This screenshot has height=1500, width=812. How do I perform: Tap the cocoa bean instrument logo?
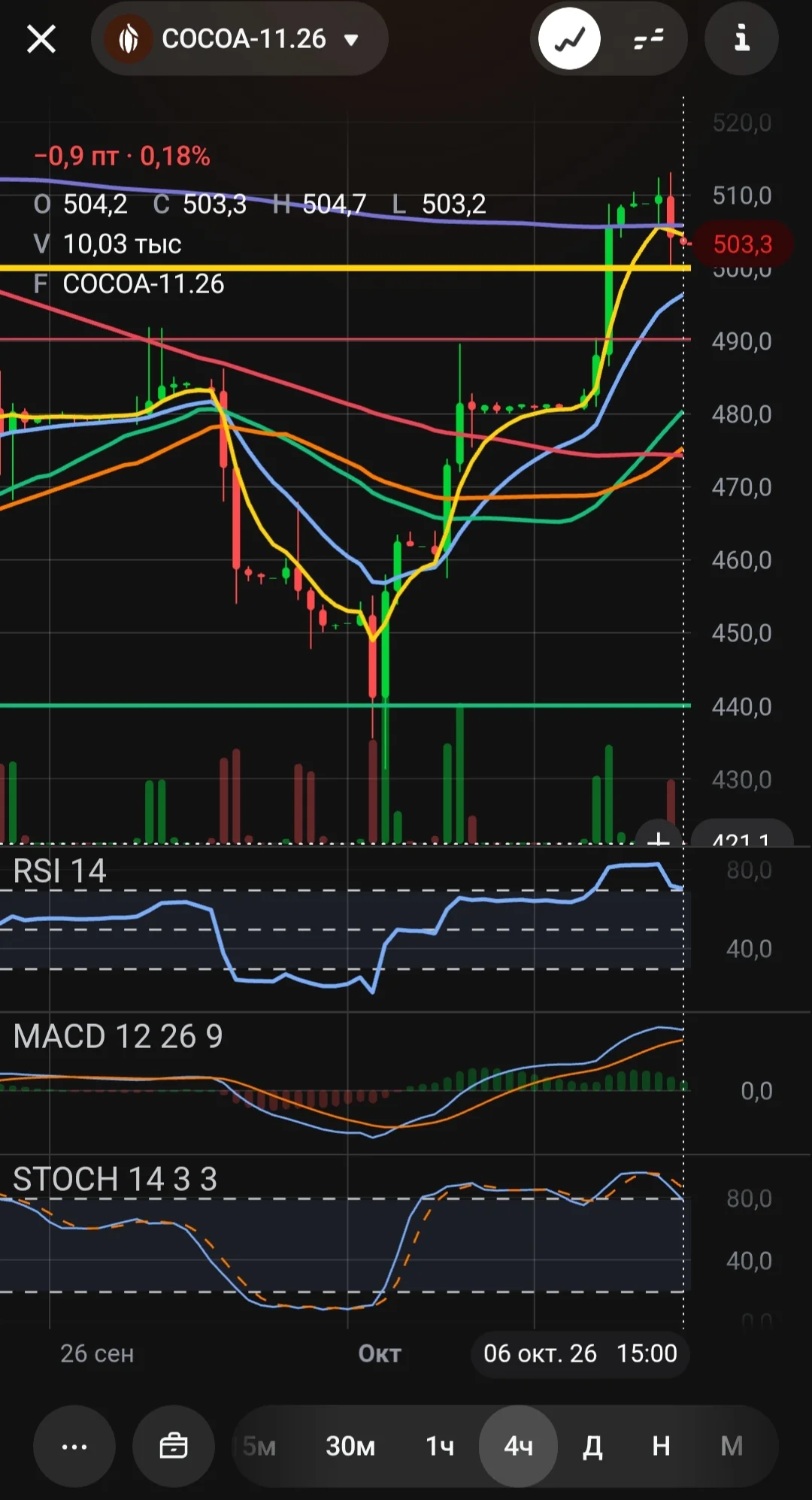tap(129, 39)
